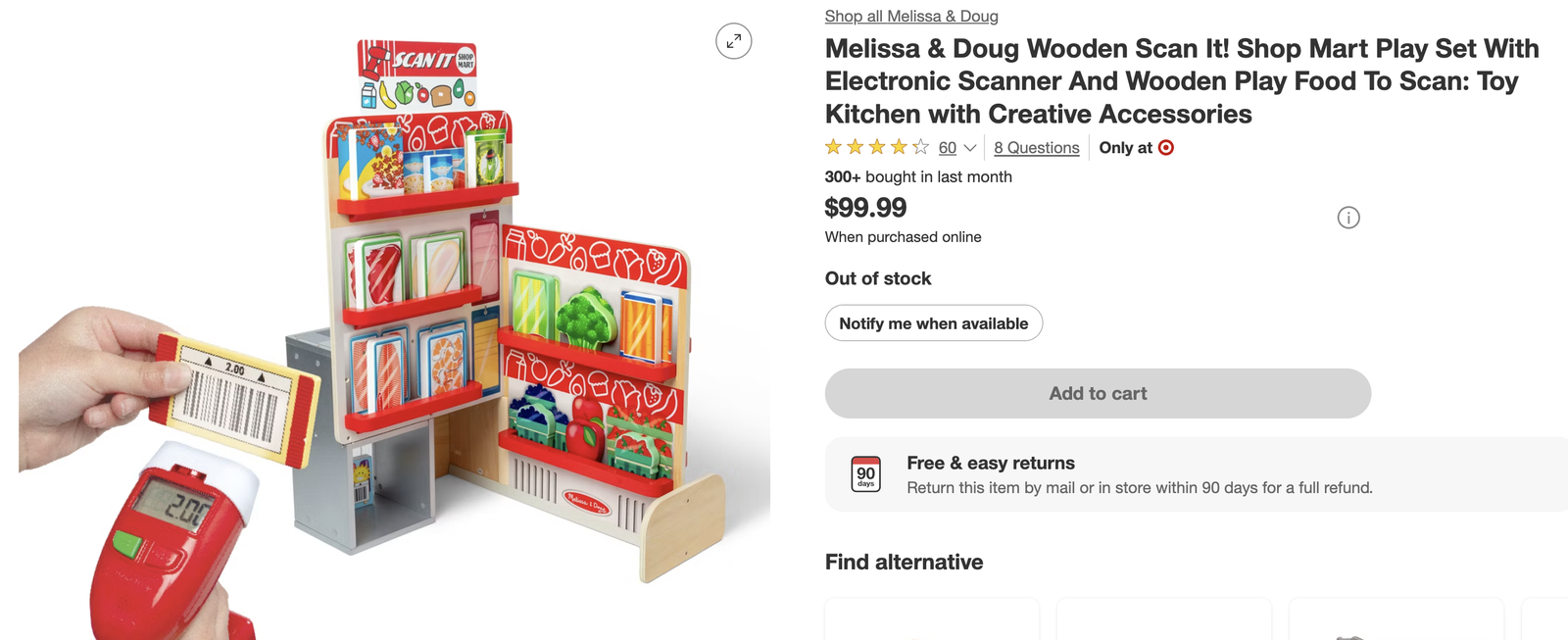This screenshot has height=640, width=1568.
Task: Click the Only at label text
Action: pos(1125,148)
